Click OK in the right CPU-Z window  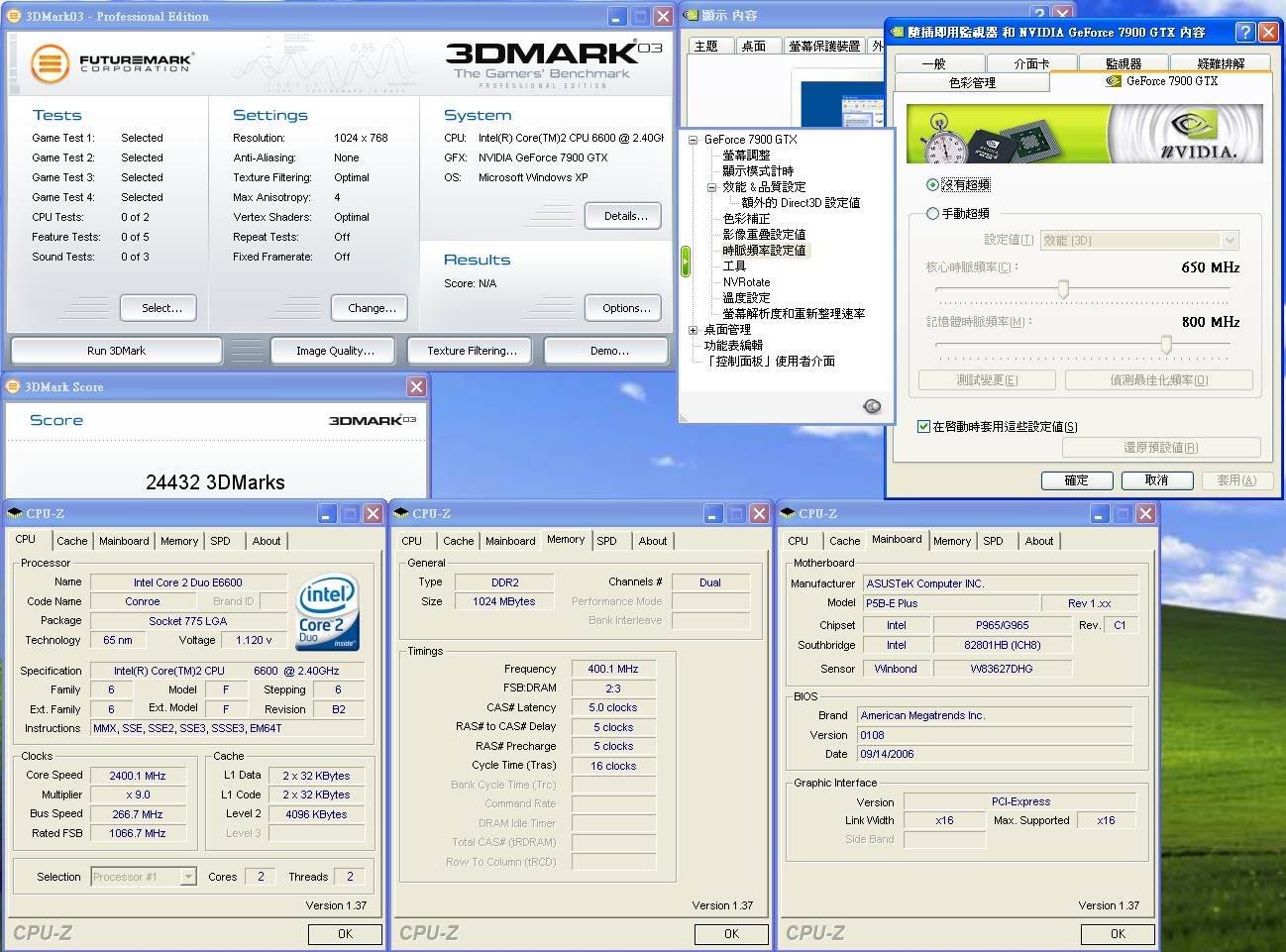(x=1118, y=934)
